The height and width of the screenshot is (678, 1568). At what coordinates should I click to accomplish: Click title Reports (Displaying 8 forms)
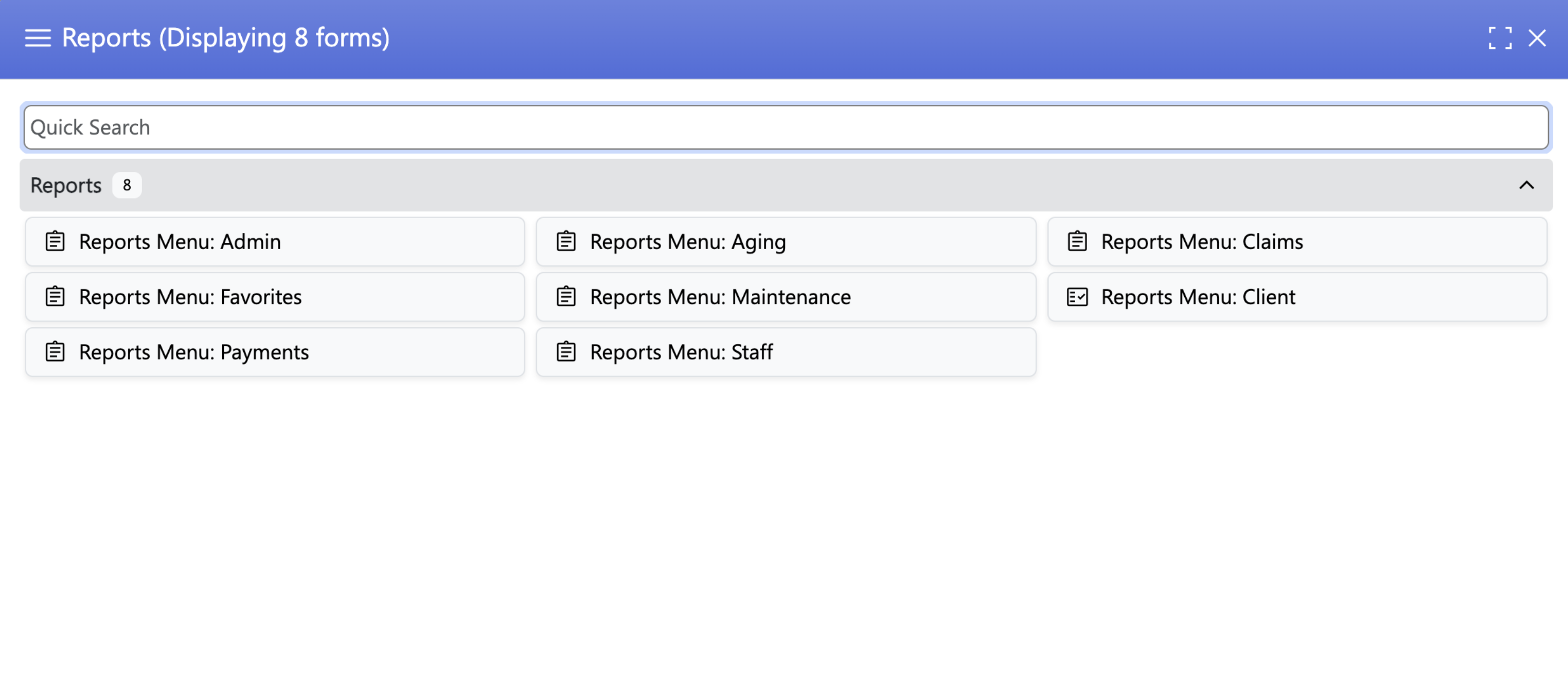pos(226,38)
